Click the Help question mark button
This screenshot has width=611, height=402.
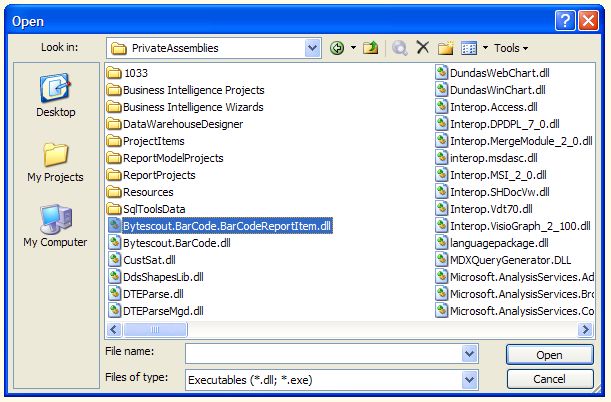565,21
